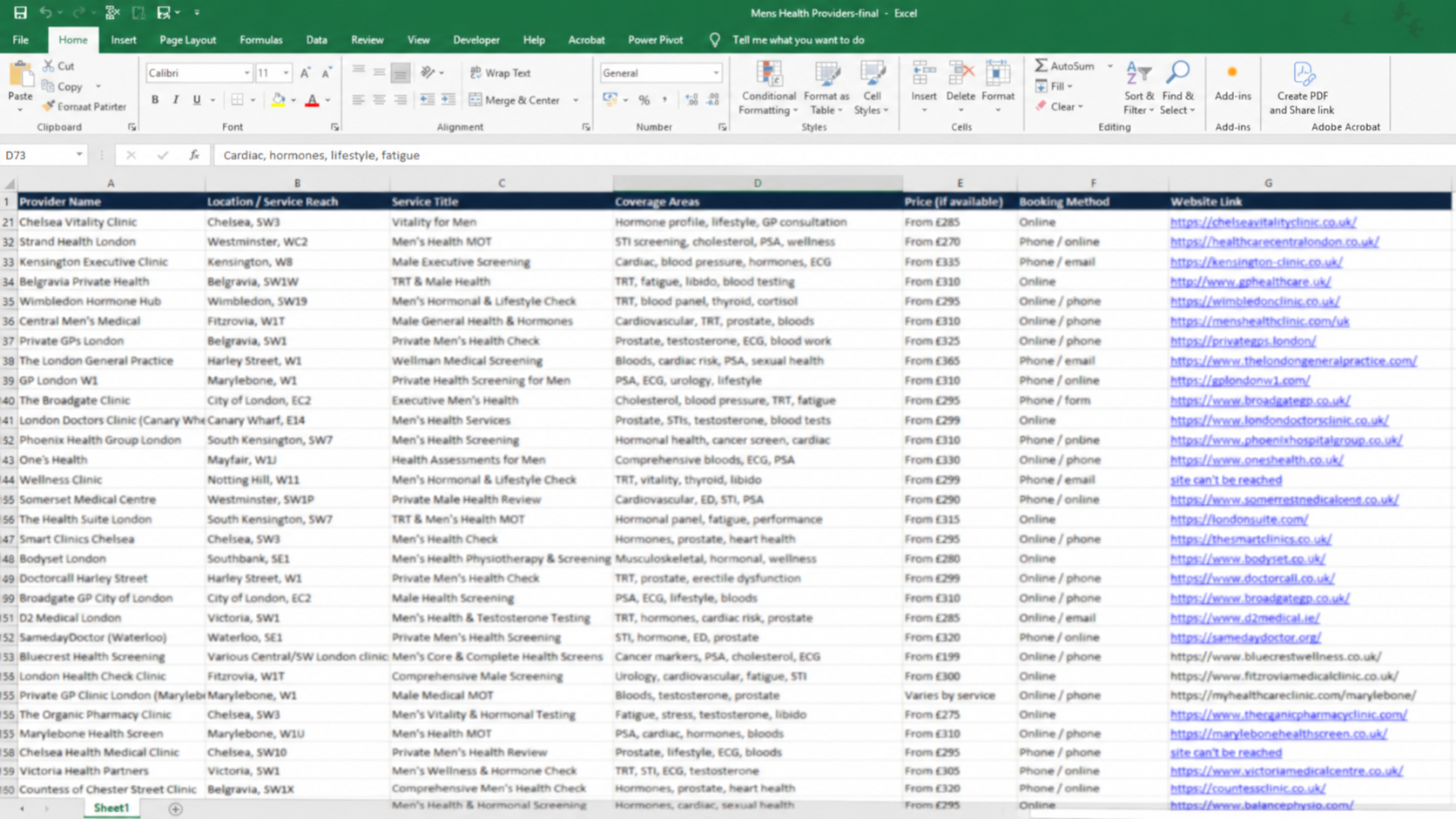Toggle italic formatting
The image size is (1456, 819).
coord(176,100)
